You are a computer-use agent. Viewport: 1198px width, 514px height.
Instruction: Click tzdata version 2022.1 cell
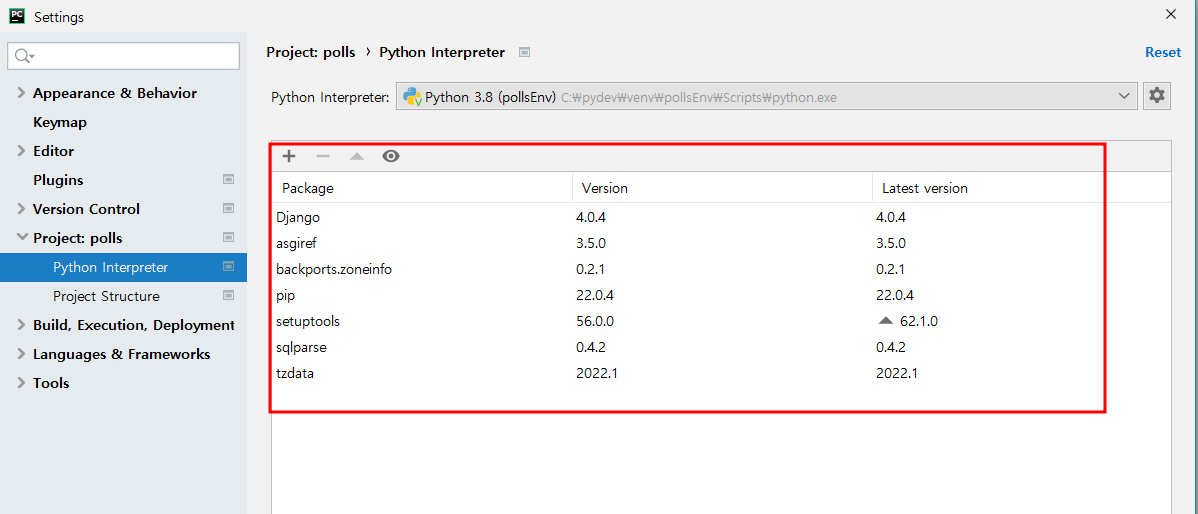click(596, 373)
